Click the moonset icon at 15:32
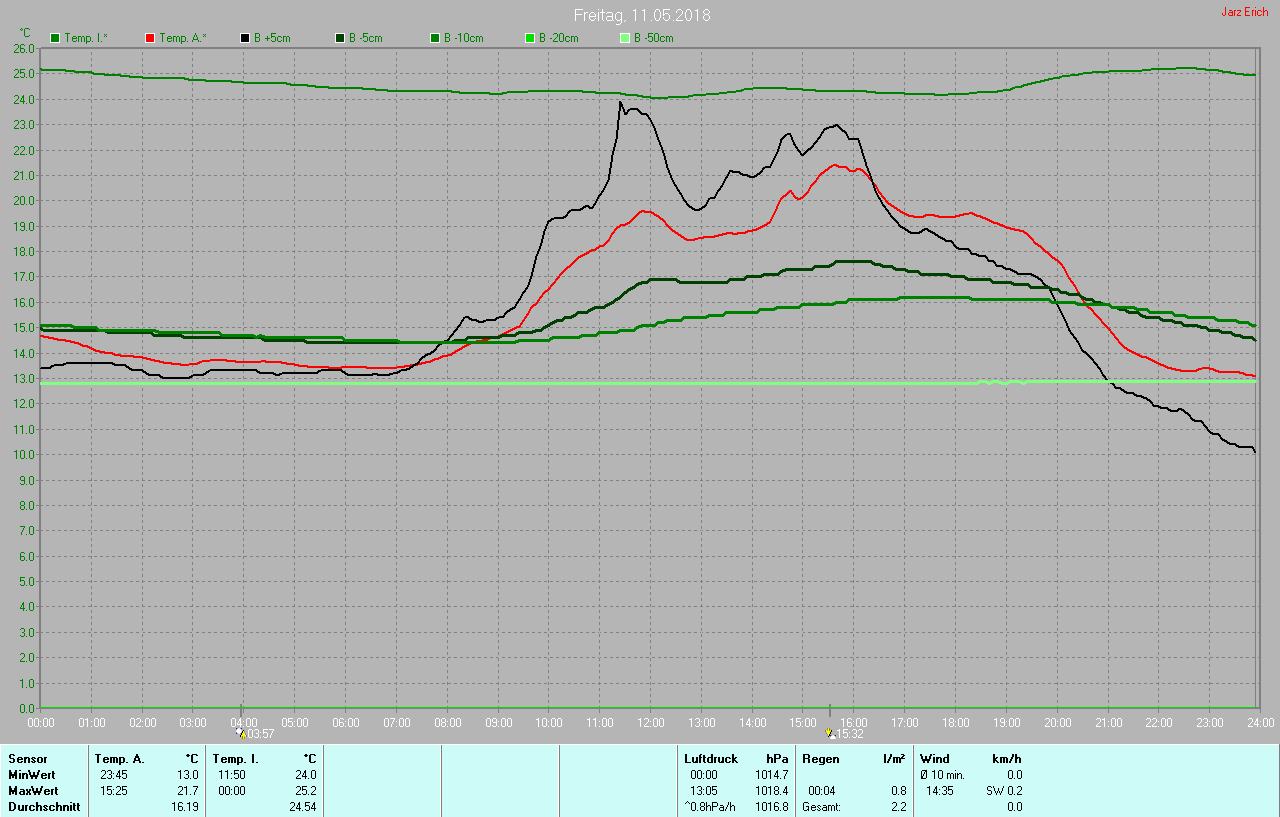 click(x=829, y=733)
